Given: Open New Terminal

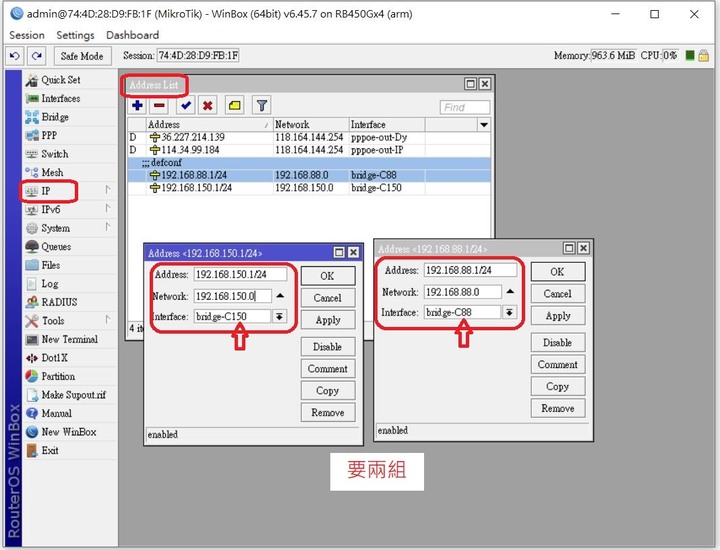Looking at the screenshot, I should point(69,339).
